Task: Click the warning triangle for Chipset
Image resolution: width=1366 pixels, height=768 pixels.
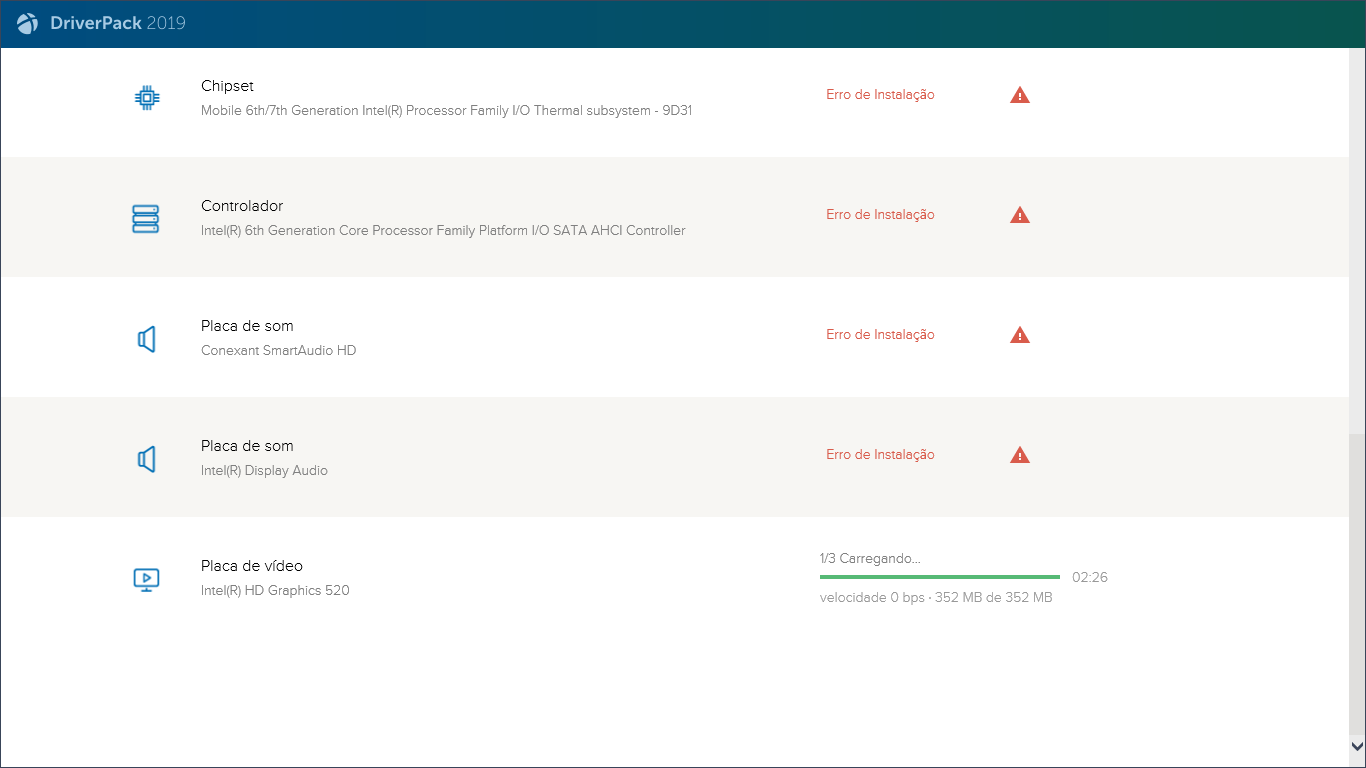Action: pos(1020,95)
